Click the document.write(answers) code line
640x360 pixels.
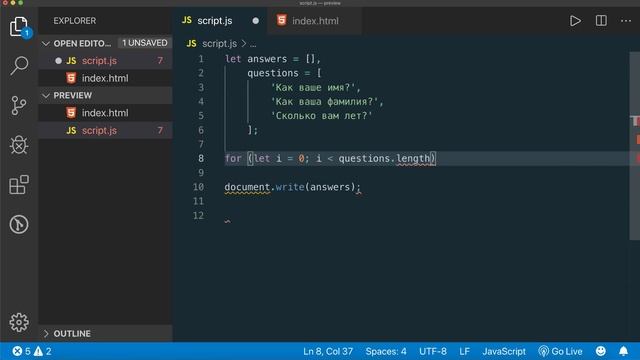[292, 187]
